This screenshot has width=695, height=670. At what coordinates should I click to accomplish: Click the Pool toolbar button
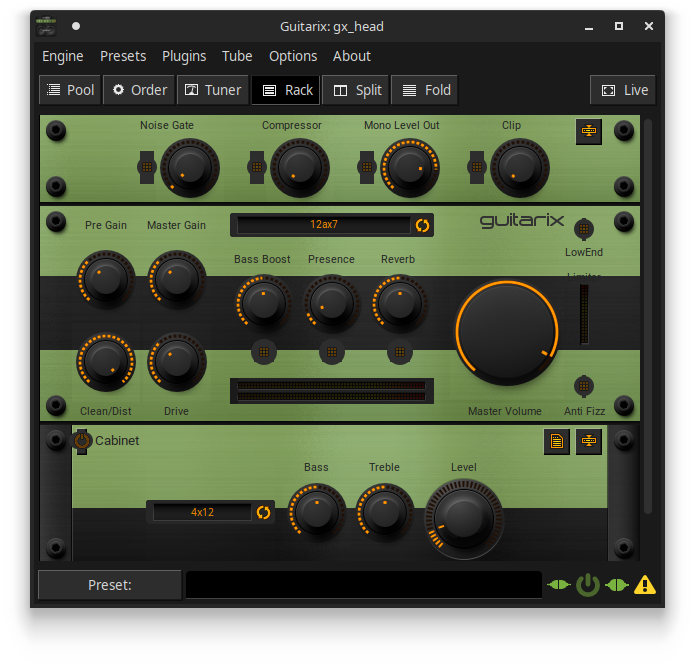[70, 90]
